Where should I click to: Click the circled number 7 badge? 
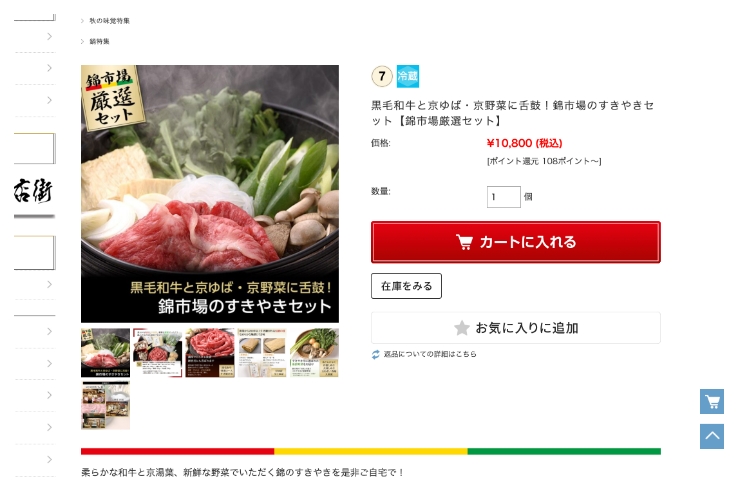point(382,76)
